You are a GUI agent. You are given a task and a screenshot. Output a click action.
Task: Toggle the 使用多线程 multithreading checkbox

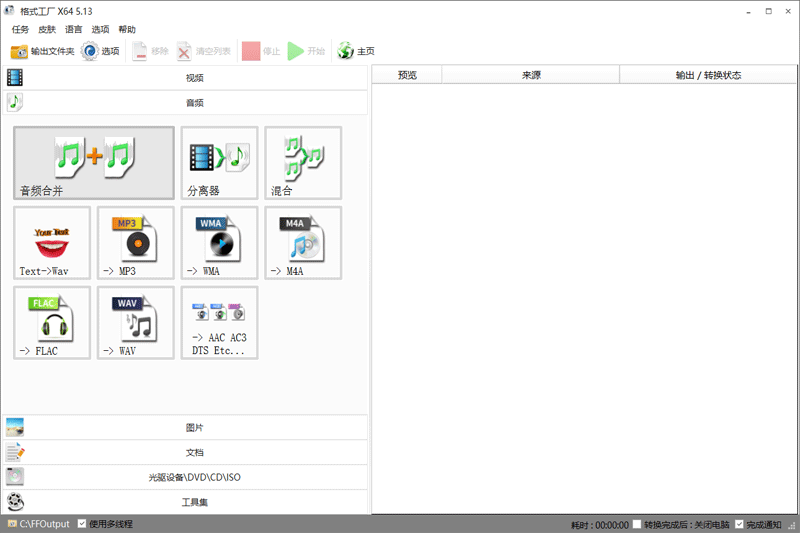pos(82,523)
